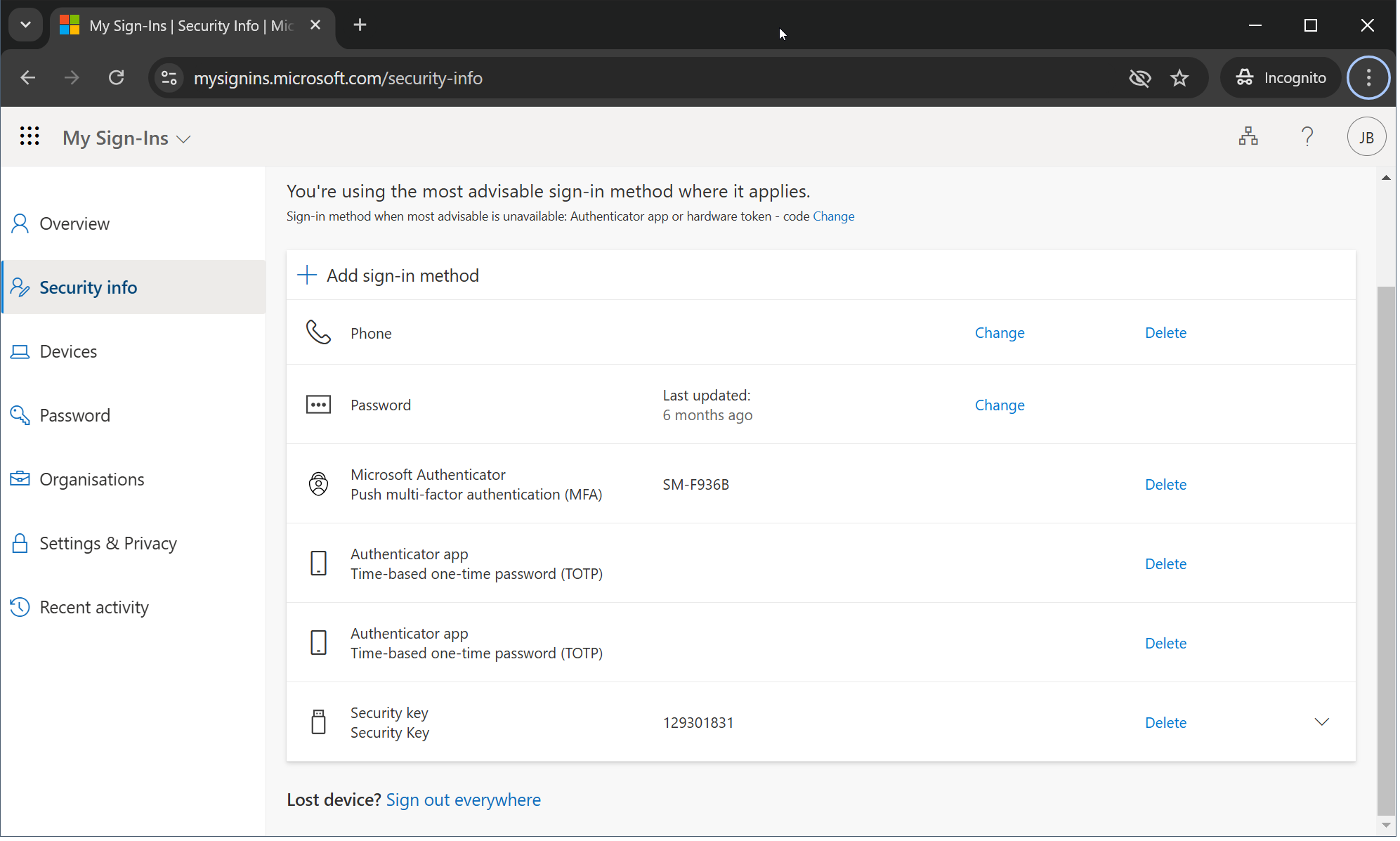Open the app launcher waffle icon

click(29, 136)
